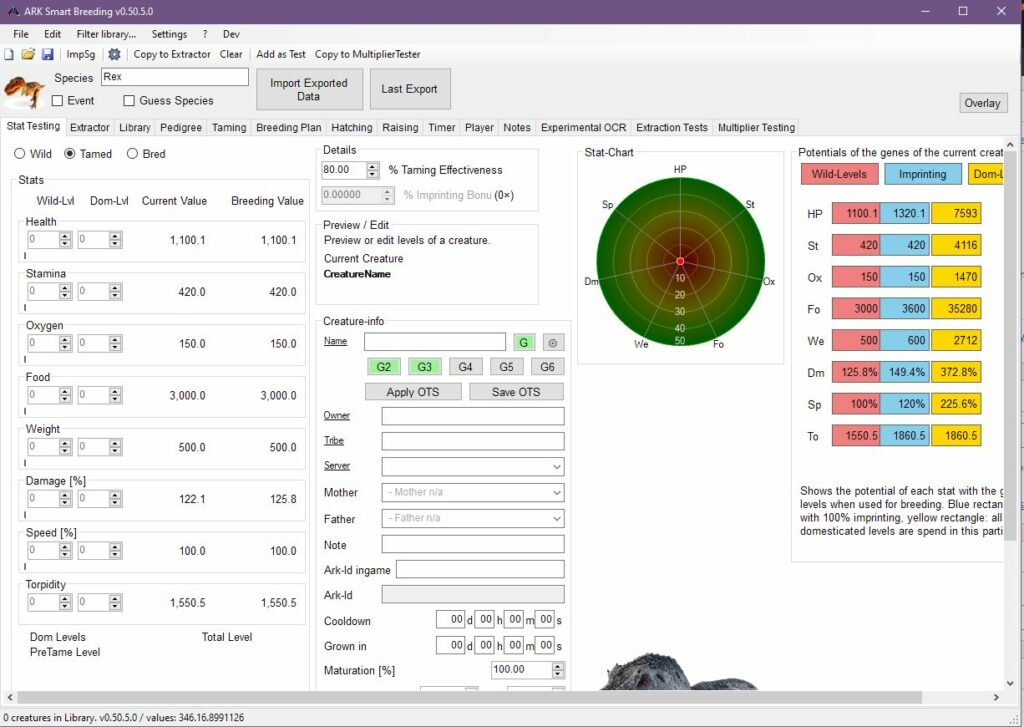The image size is (1024, 727).
Task: Enable the Event checkbox
Action: (x=58, y=101)
